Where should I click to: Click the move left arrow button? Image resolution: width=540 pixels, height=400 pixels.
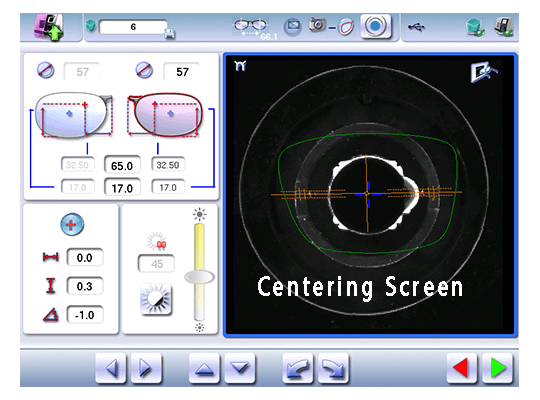click(x=111, y=368)
